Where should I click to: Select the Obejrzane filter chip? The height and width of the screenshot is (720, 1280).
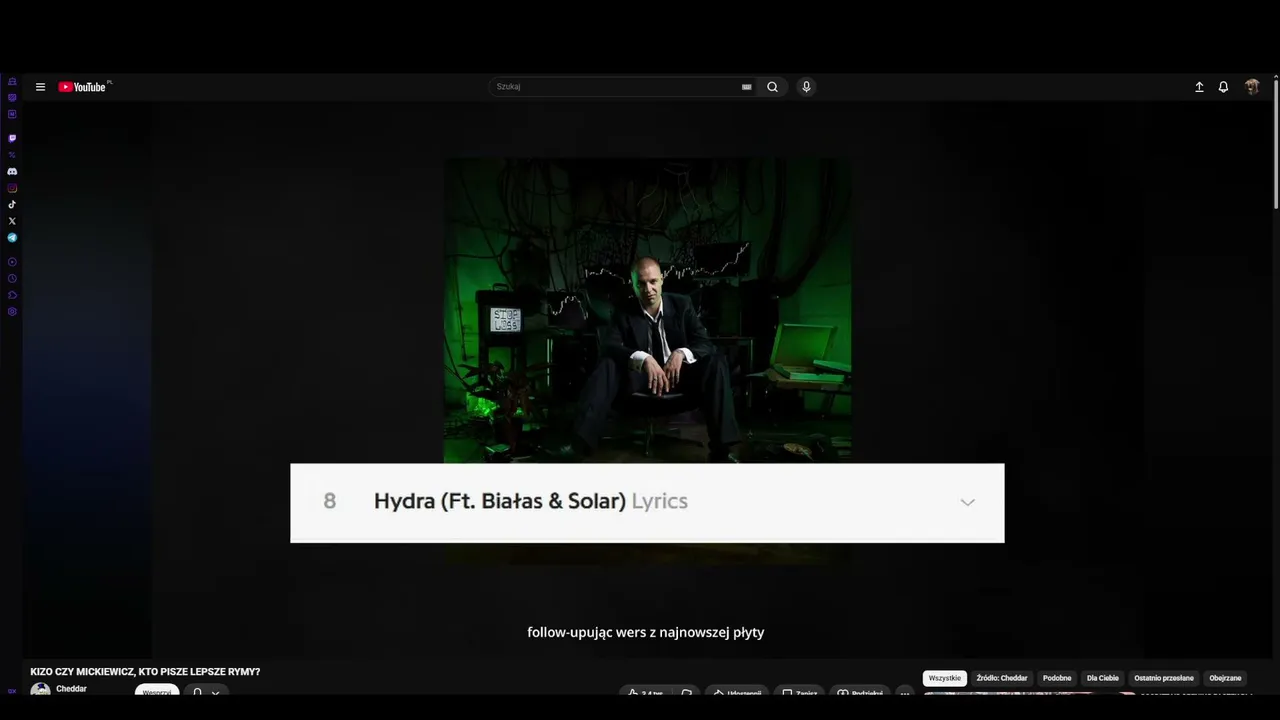coord(1225,678)
